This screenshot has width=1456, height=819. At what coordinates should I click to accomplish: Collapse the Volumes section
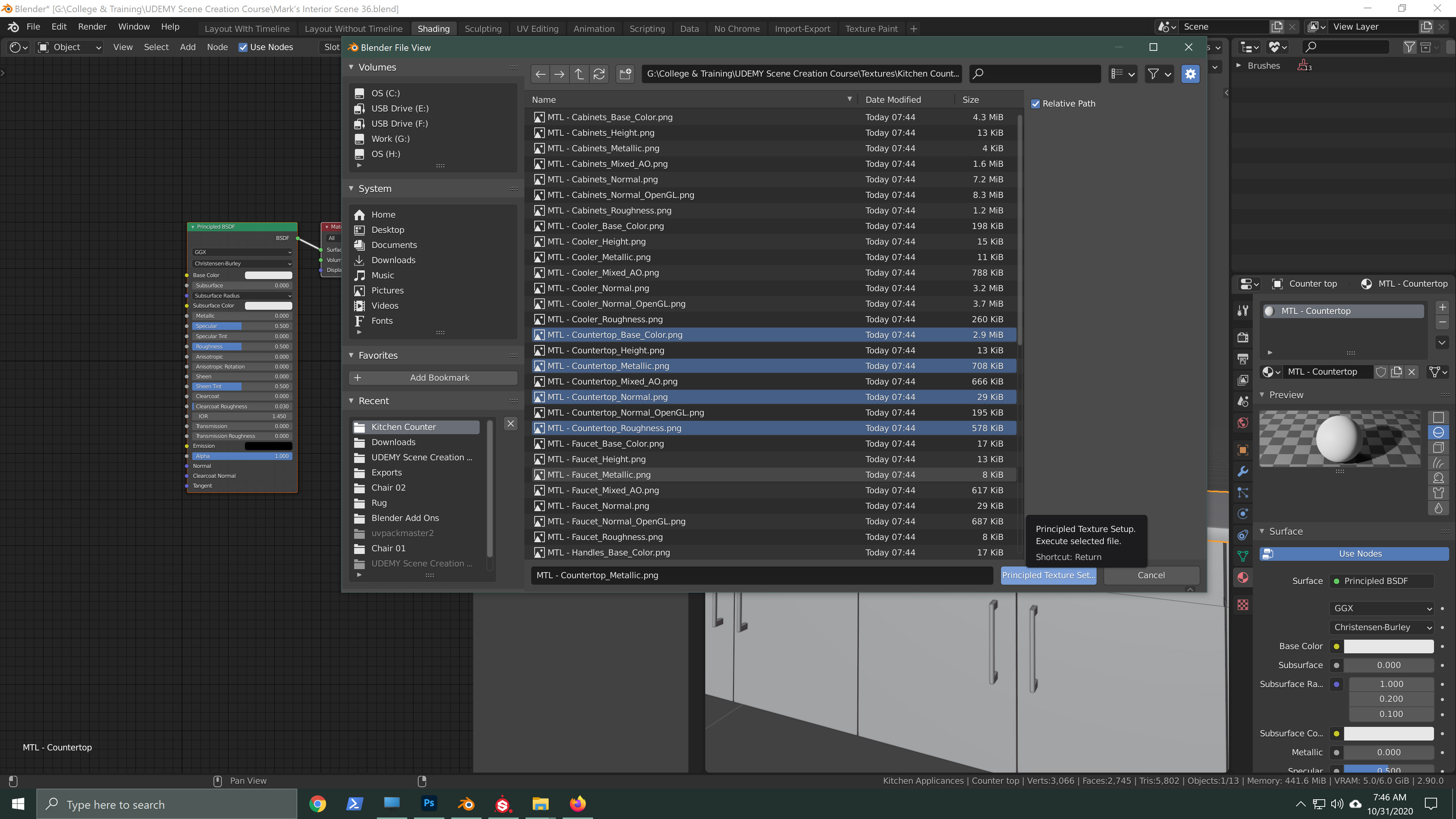(351, 67)
